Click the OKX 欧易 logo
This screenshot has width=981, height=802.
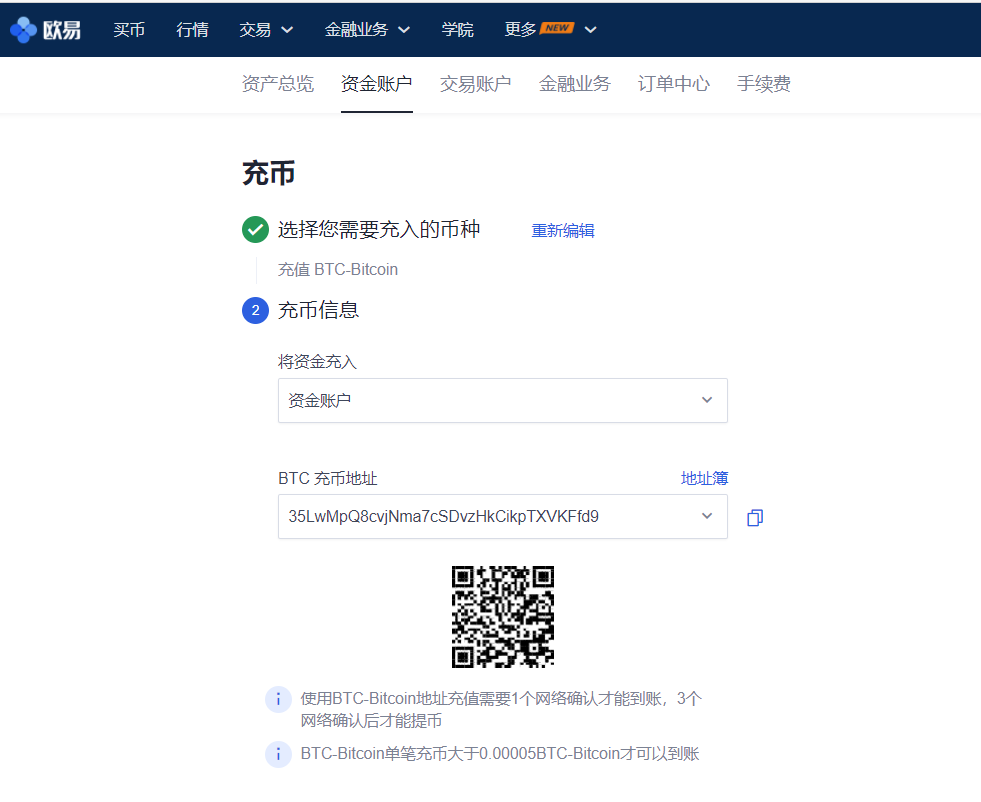pyautogui.click(x=46, y=29)
